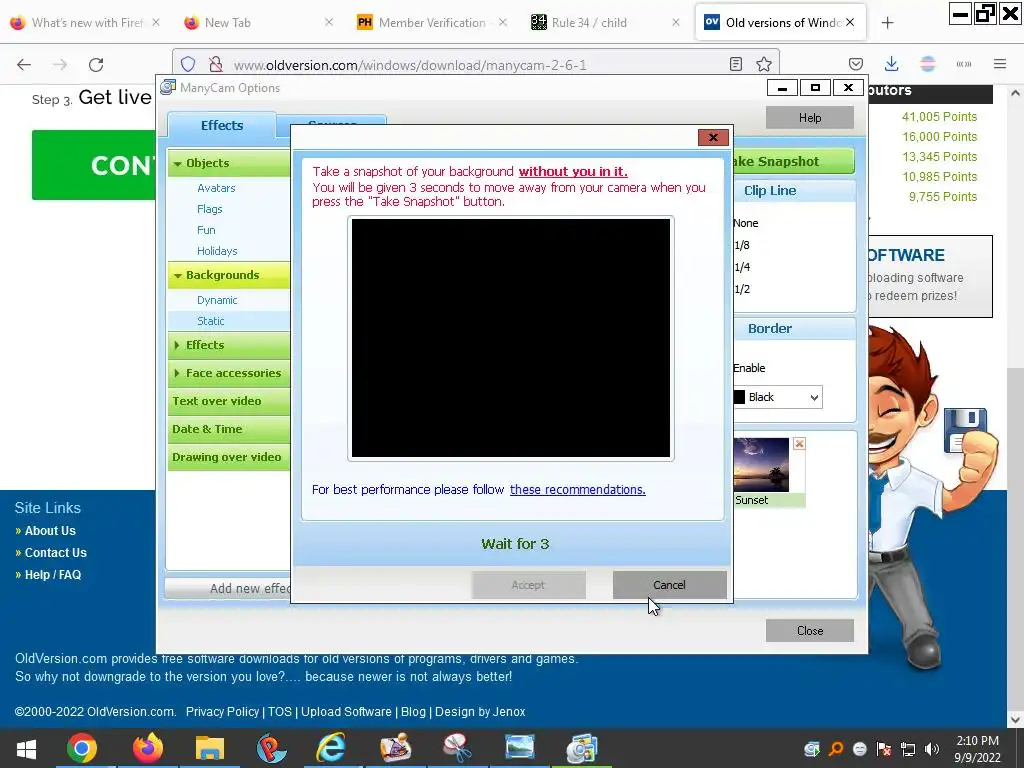The width and height of the screenshot is (1024, 768).
Task: Click the network tray icon
Action: pos(908,749)
